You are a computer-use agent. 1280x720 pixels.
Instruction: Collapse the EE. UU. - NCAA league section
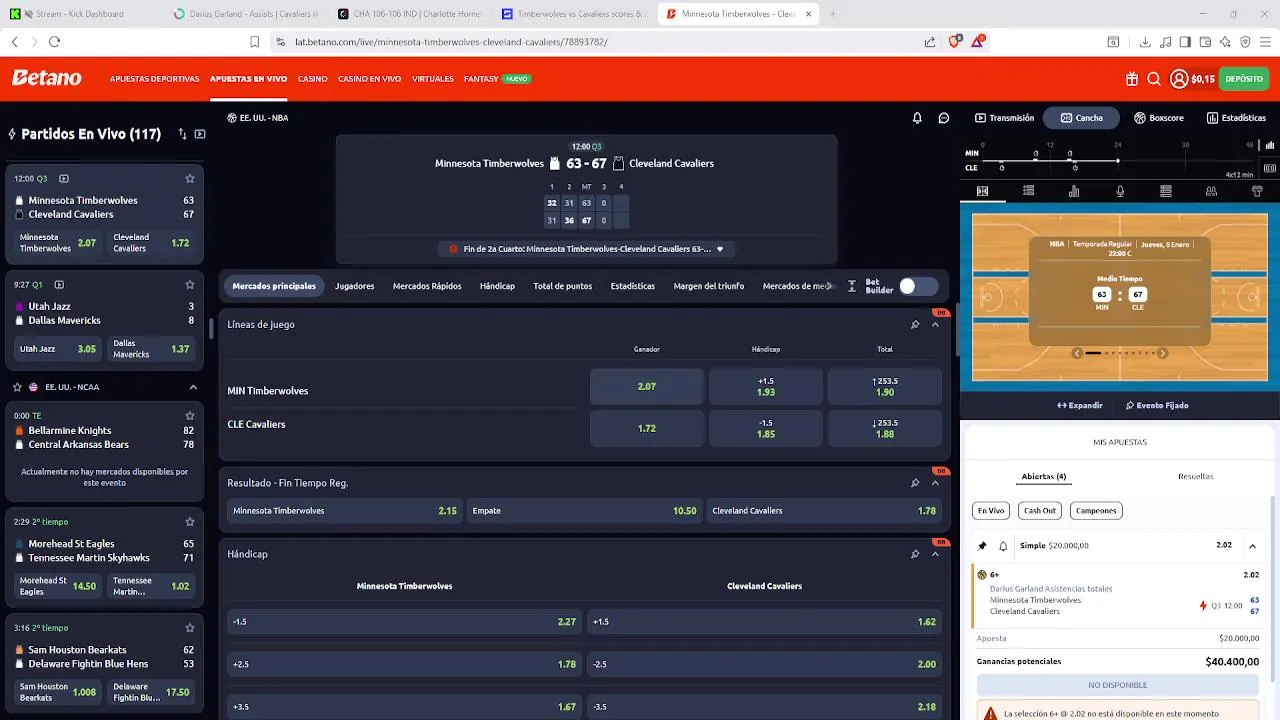coord(193,387)
